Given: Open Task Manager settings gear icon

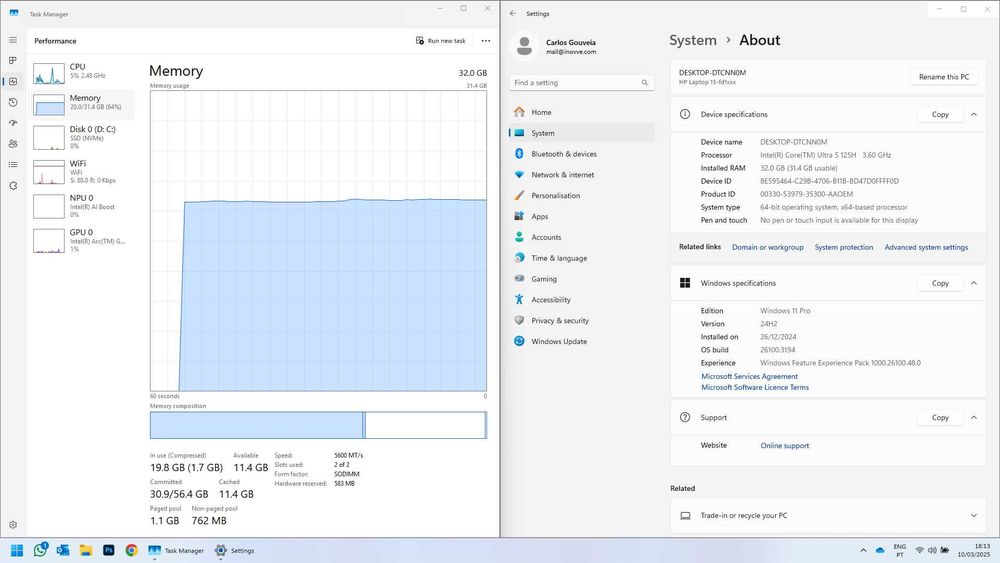Looking at the screenshot, I should pos(13,524).
